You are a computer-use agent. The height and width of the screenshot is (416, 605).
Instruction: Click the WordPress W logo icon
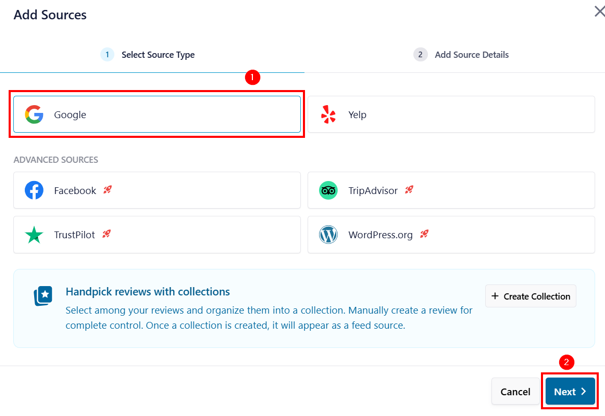click(x=328, y=235)
